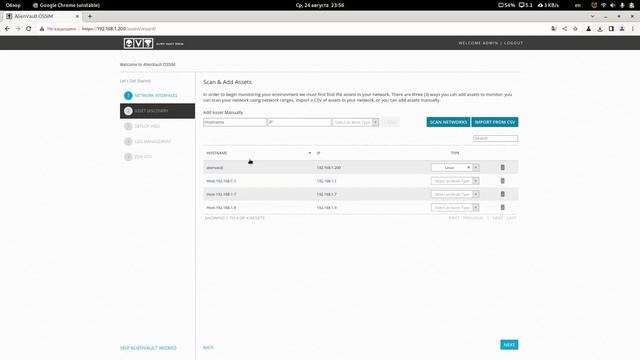Viewport: 640px width, 360px height.
Task: Click the Logout link
Action: 513,43
